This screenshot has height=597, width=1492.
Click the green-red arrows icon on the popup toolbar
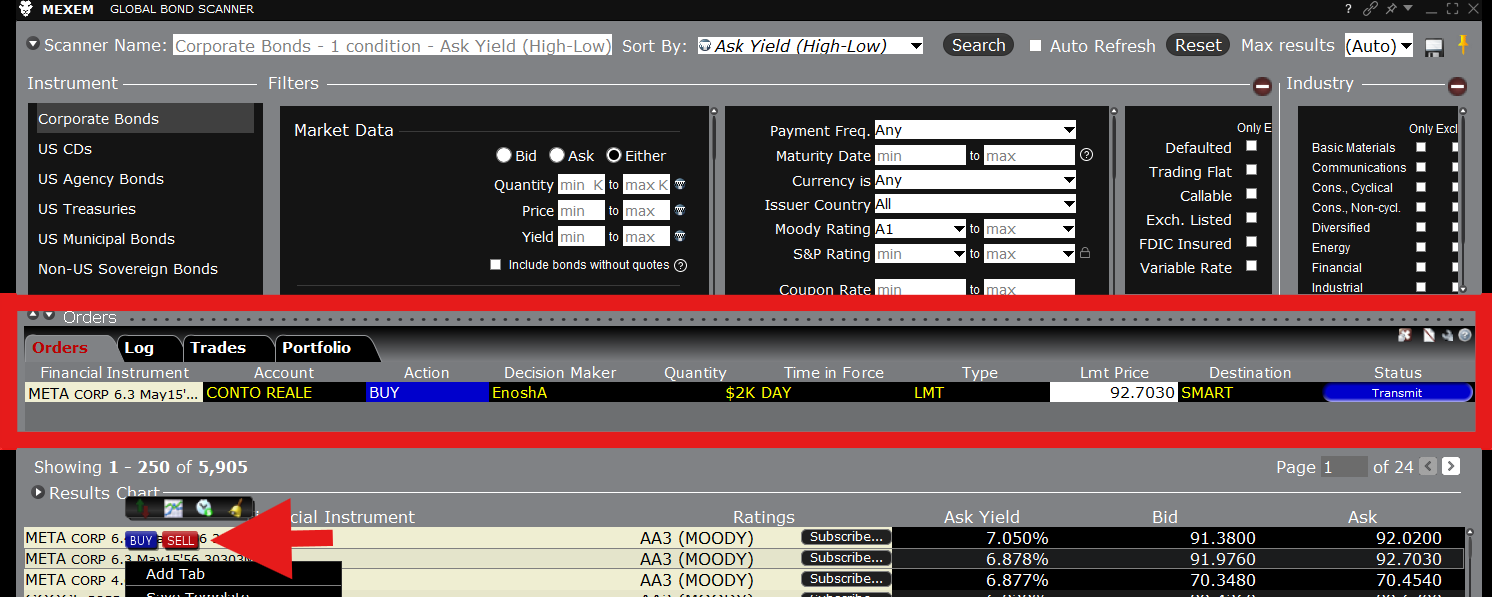141,508
